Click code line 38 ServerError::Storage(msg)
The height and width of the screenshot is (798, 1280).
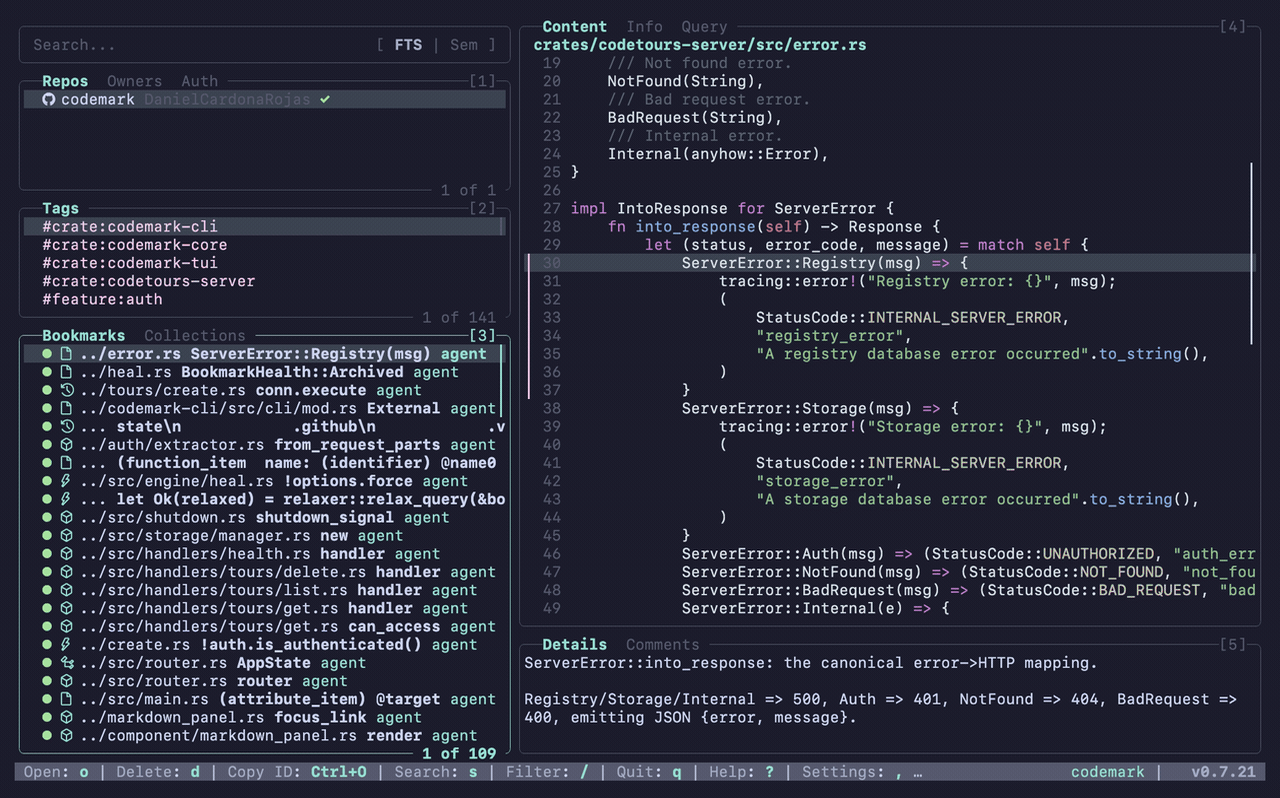[820, 408]
